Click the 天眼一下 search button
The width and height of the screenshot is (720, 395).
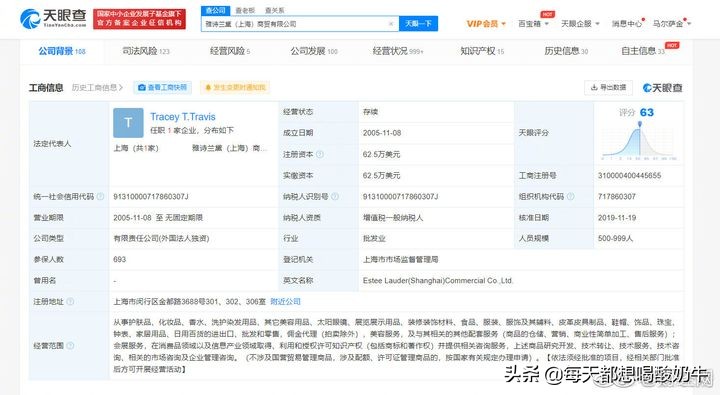pos(418,23)
